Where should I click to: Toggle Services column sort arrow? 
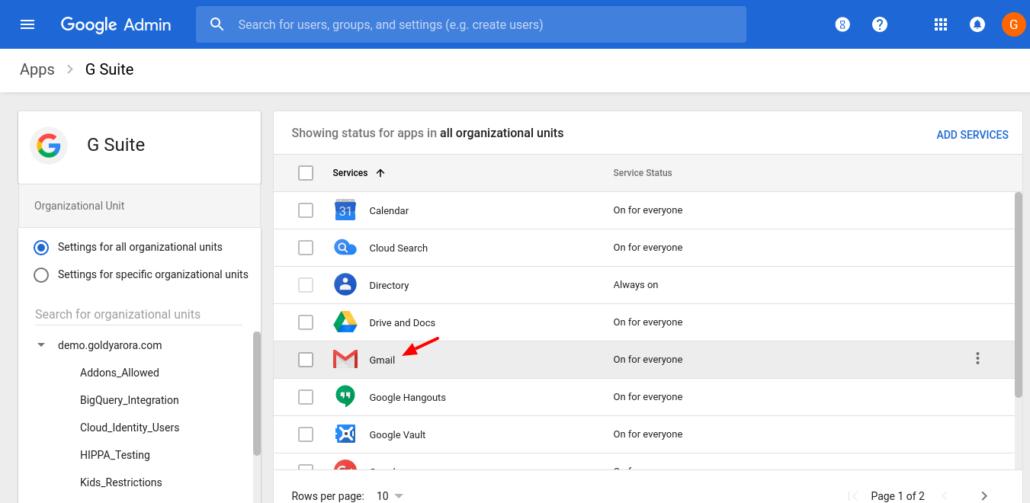click(x=380, y=173)
